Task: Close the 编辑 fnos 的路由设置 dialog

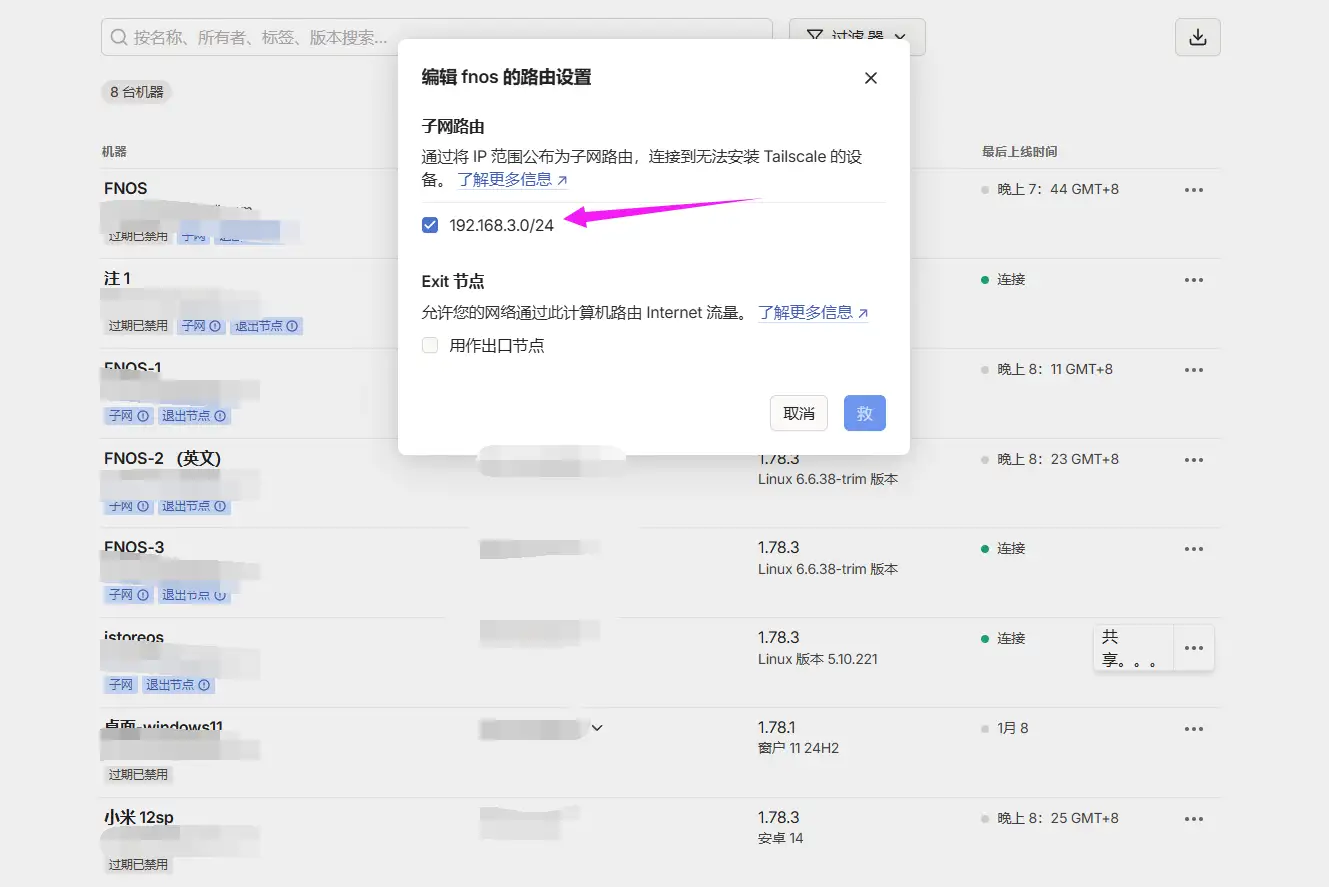Action: (870, 77)
